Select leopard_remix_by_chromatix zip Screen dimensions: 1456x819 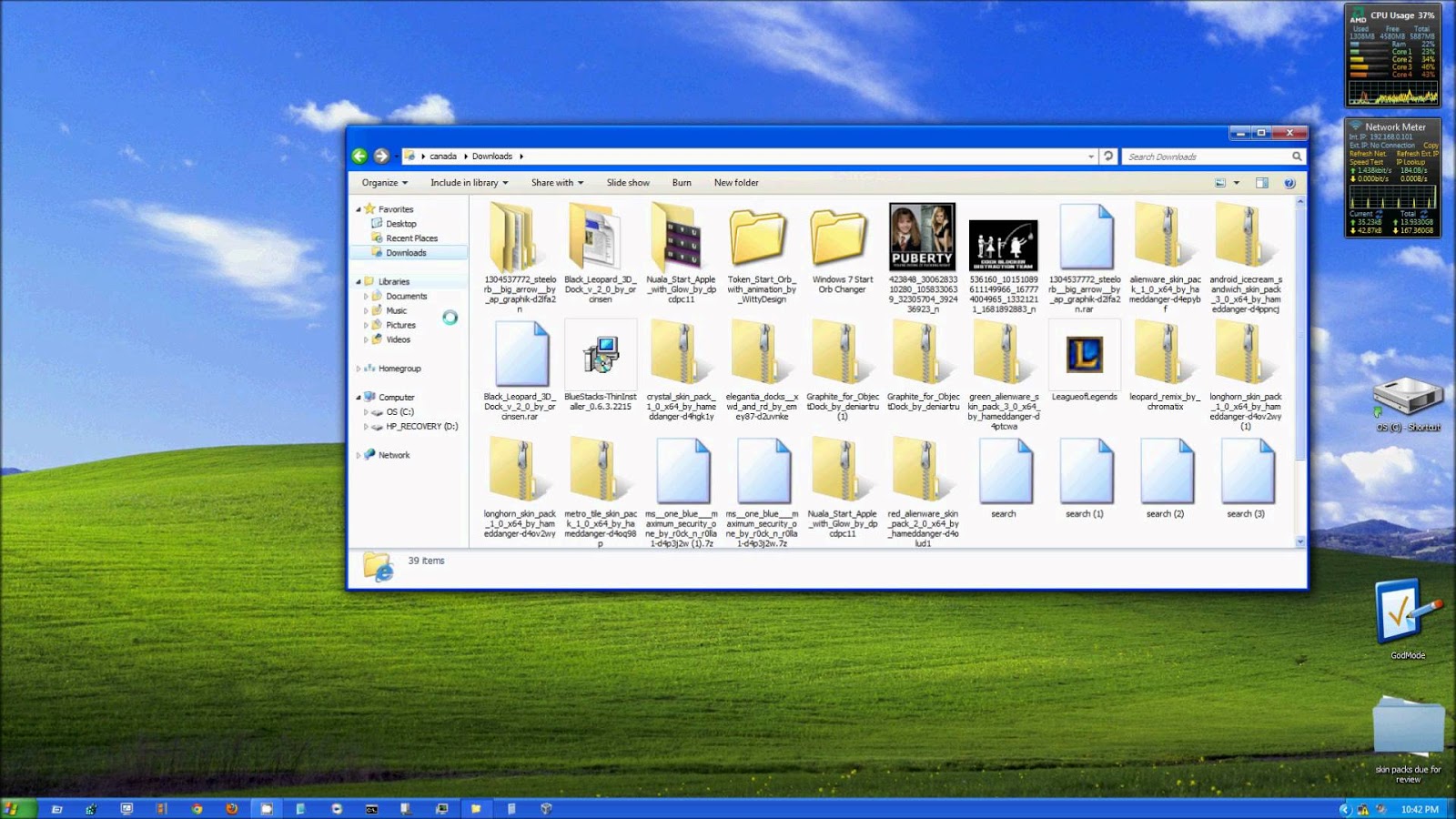pos(1165,366)
